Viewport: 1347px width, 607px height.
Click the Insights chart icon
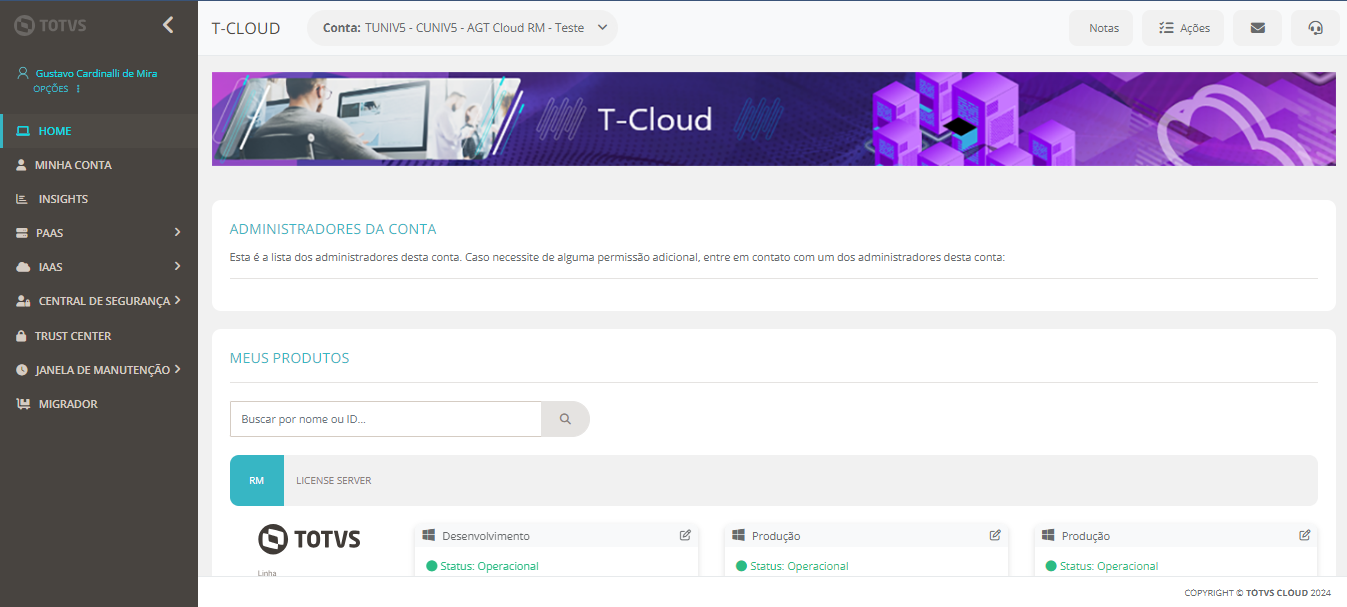click(x=22, y=198)
